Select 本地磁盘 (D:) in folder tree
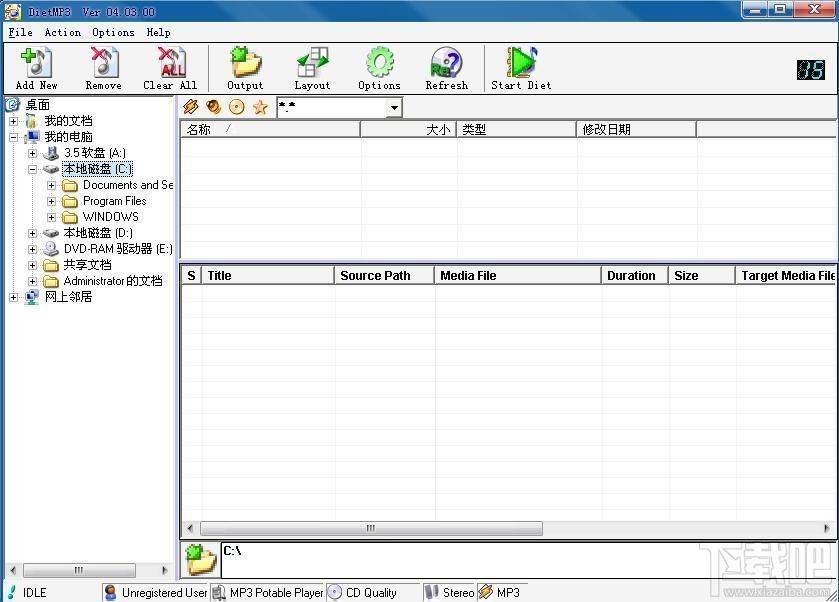This screenshot has width=839, height=602. (98, 233)
